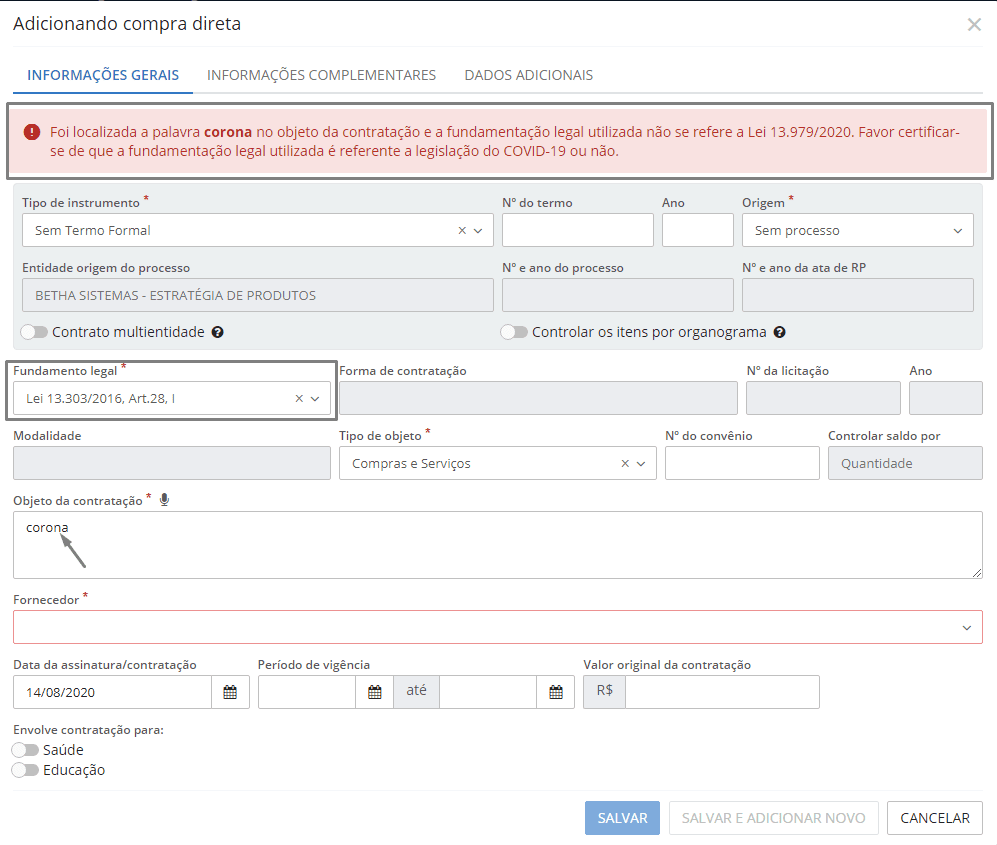Open the Dados Adicionais tab

point(528,75)
